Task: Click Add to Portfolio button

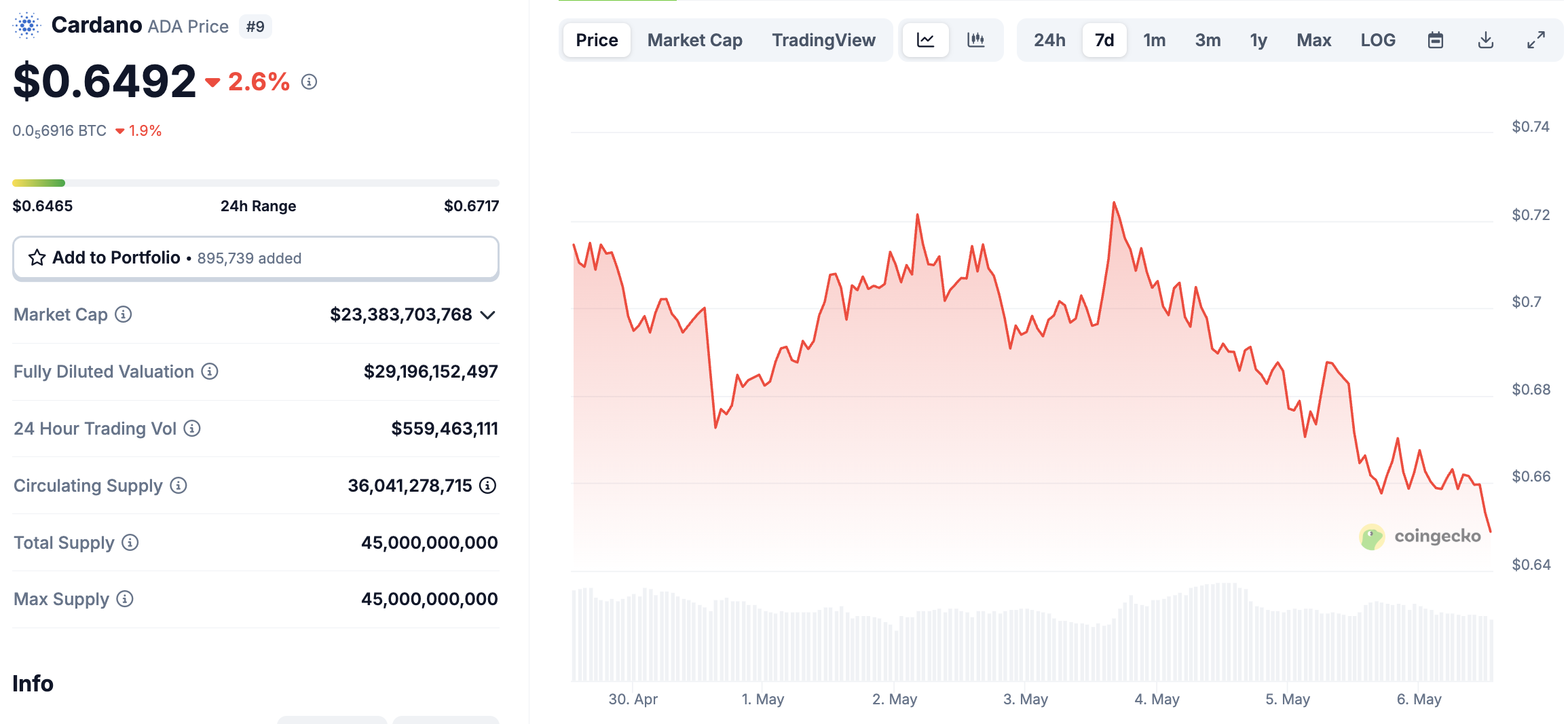Action: pyautogui.click(x=256, y=258)
